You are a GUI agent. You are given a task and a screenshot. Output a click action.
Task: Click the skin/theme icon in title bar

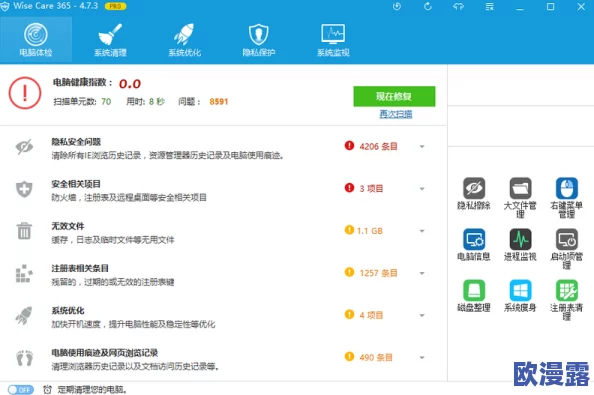click(x=458, y=6)
